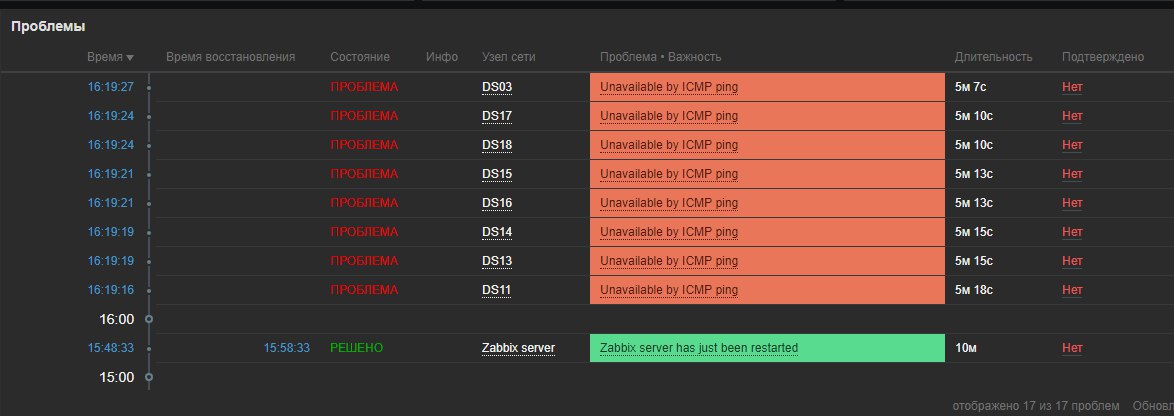Click the 15:58:33 recovery time link
The width and height of the screenshot is (1174, 416).
[286, 348]
